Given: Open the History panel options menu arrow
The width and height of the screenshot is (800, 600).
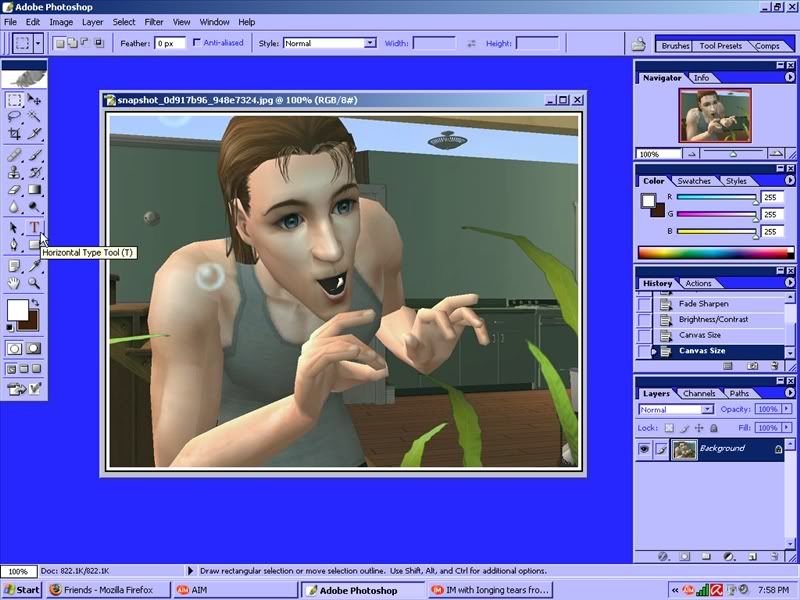Looking at the screenshot, I should tap(789, 282).
